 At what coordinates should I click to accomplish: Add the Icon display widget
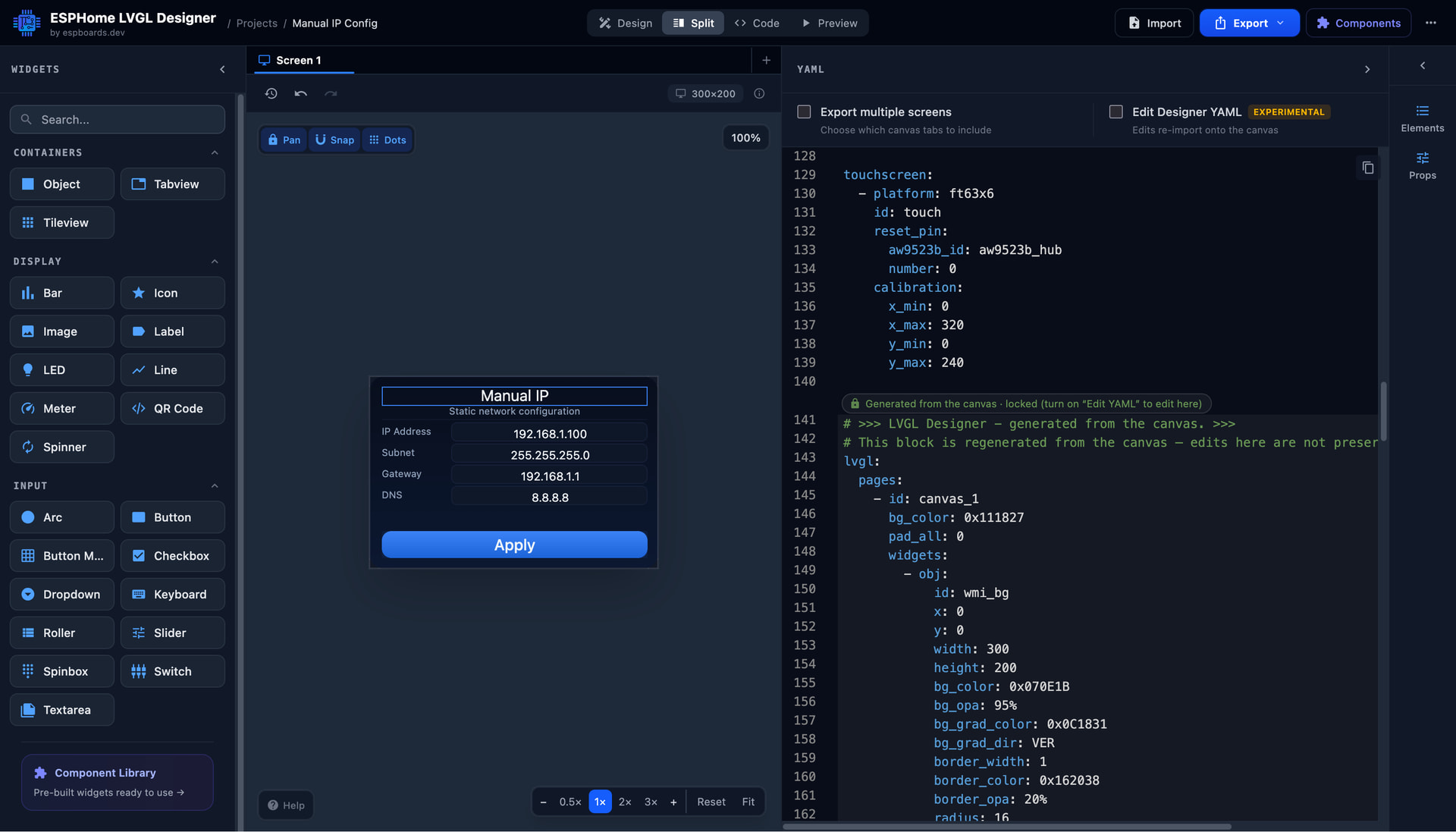(173, 293)
